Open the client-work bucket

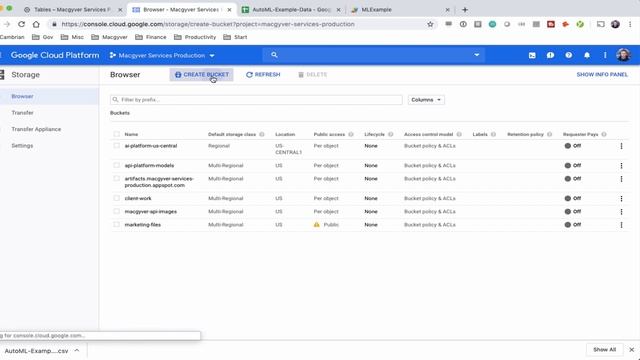pos(138,198)
